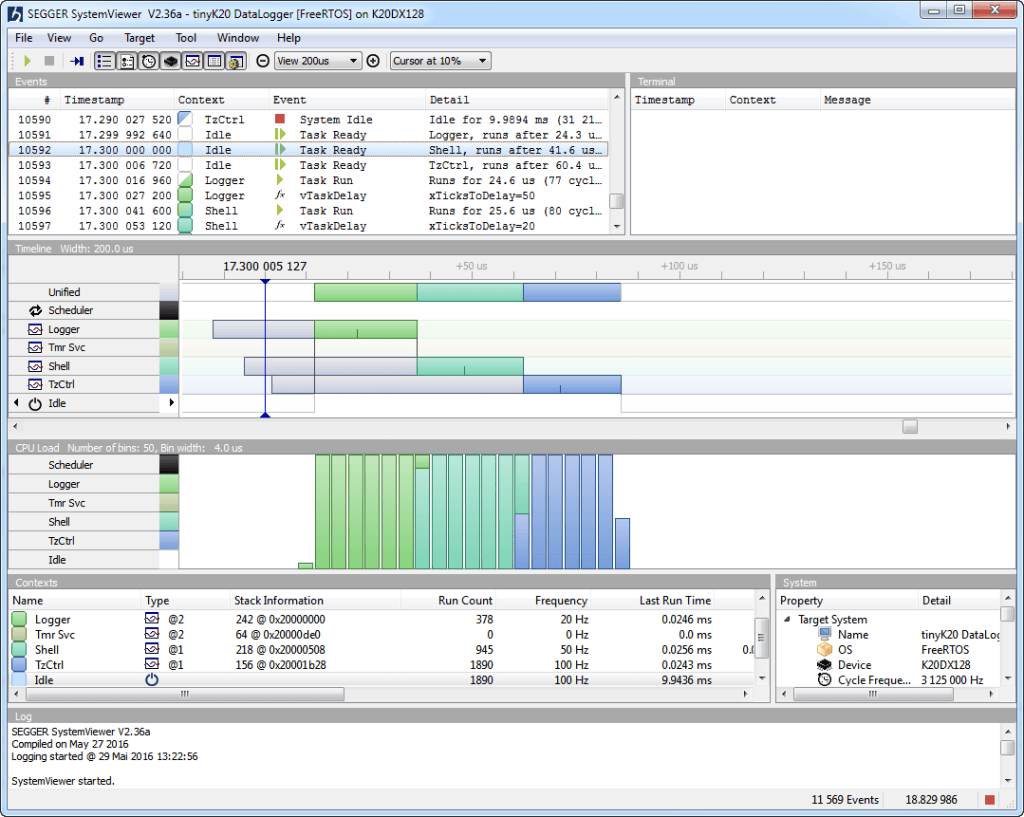
Task: Click TzCtrl task icon in Timeline
Action: pyautogui.click(x=35, y=385)
